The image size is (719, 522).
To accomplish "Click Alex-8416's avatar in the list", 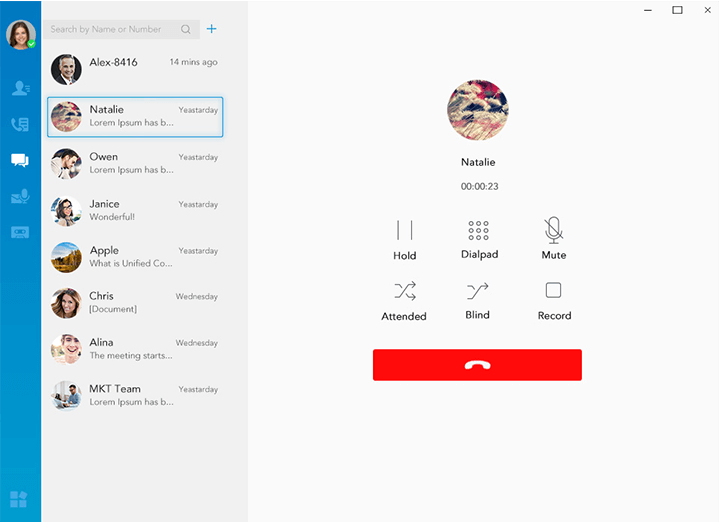I will click(x=66, y=70).
